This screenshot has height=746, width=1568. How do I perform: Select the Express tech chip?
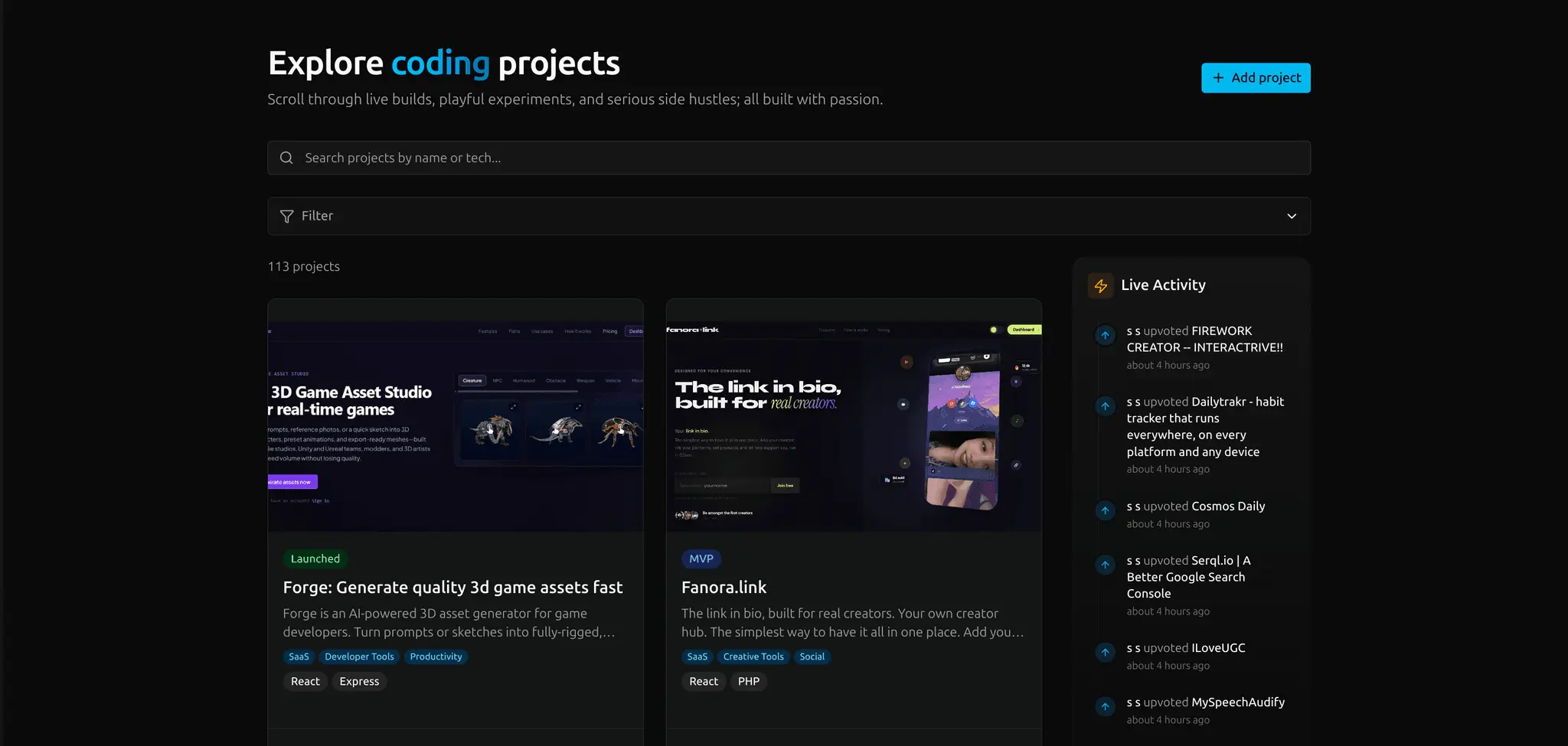(359, 681)
